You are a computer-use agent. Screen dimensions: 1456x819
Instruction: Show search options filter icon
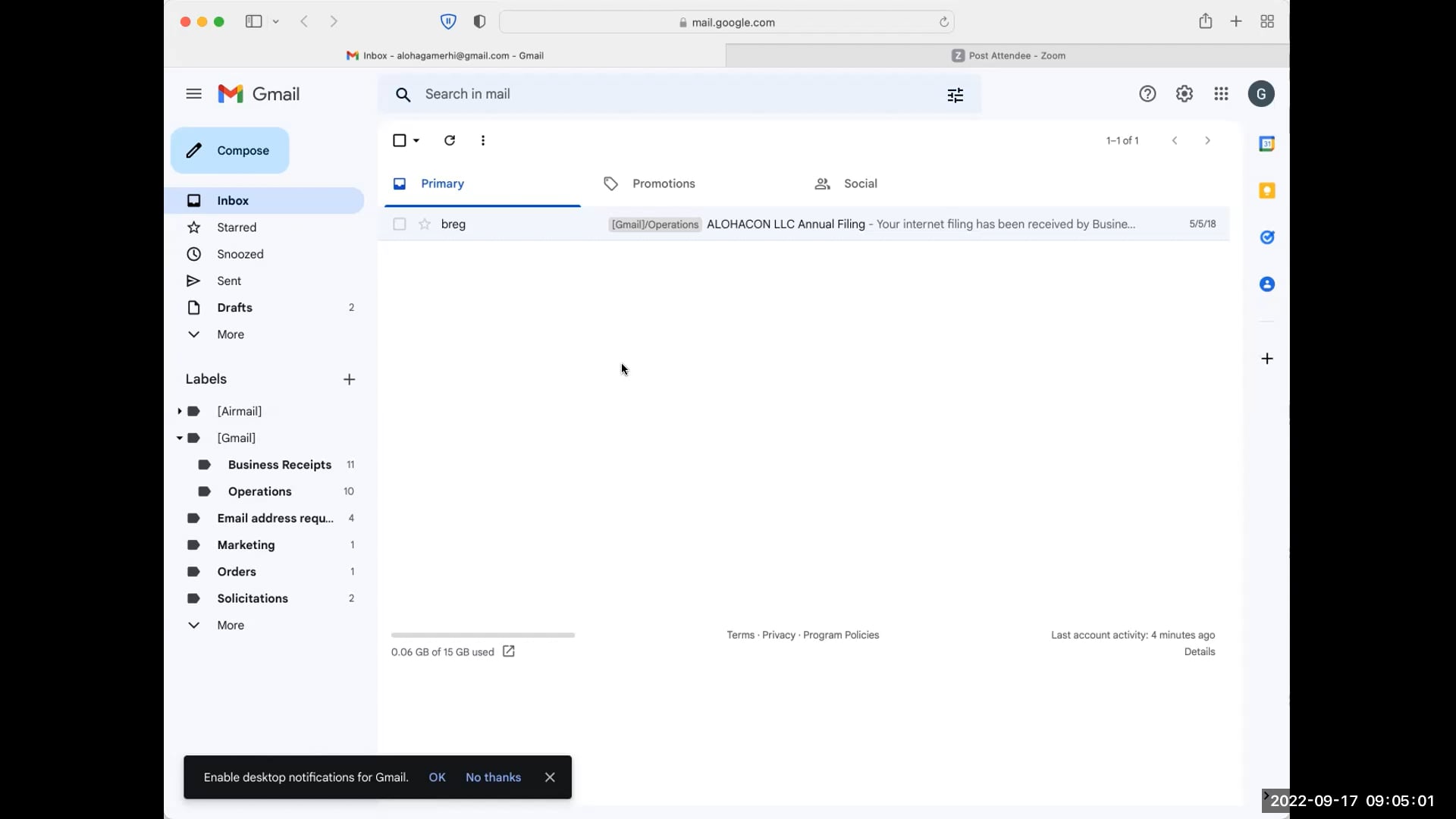point(955,95)
